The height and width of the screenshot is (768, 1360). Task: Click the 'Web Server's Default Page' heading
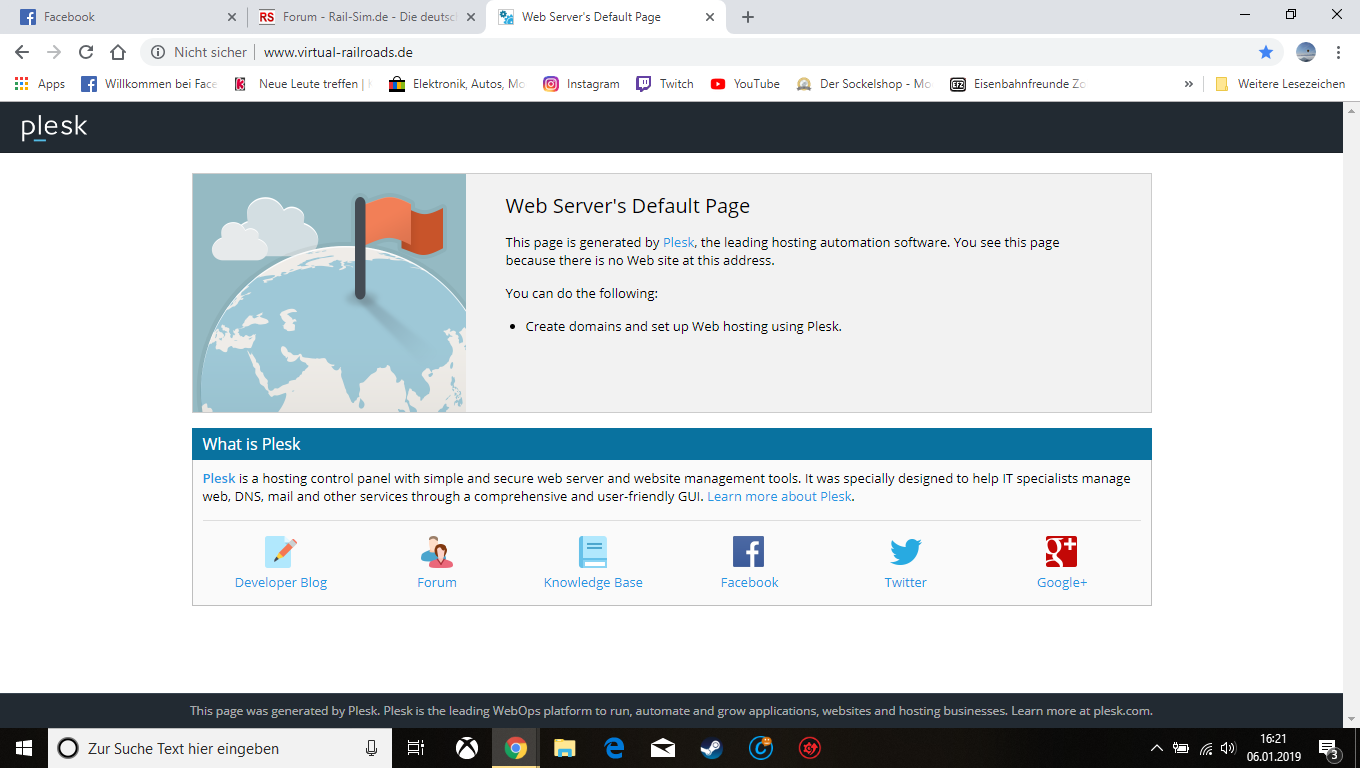pyautogui.click(x=628, y=206)
